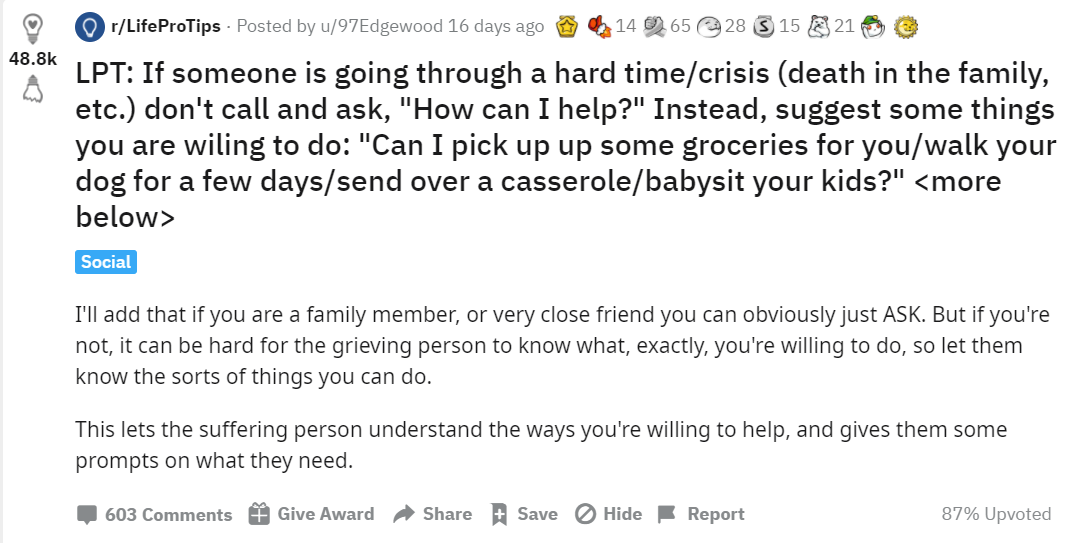
Task: Click the rocket award with count 14
Action: pos(600,27)
